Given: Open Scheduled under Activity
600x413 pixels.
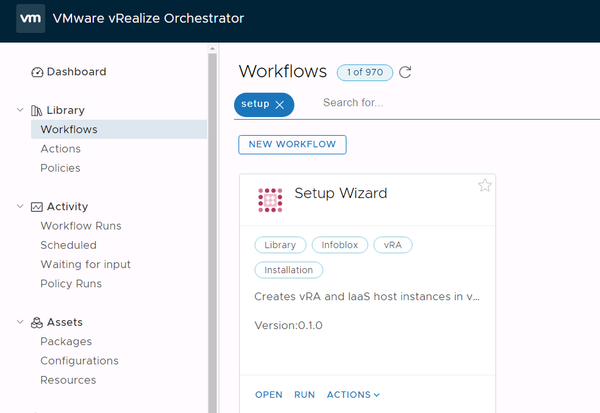Looking at the screenshot, I should pyautogui.click(x=68, y=245).
